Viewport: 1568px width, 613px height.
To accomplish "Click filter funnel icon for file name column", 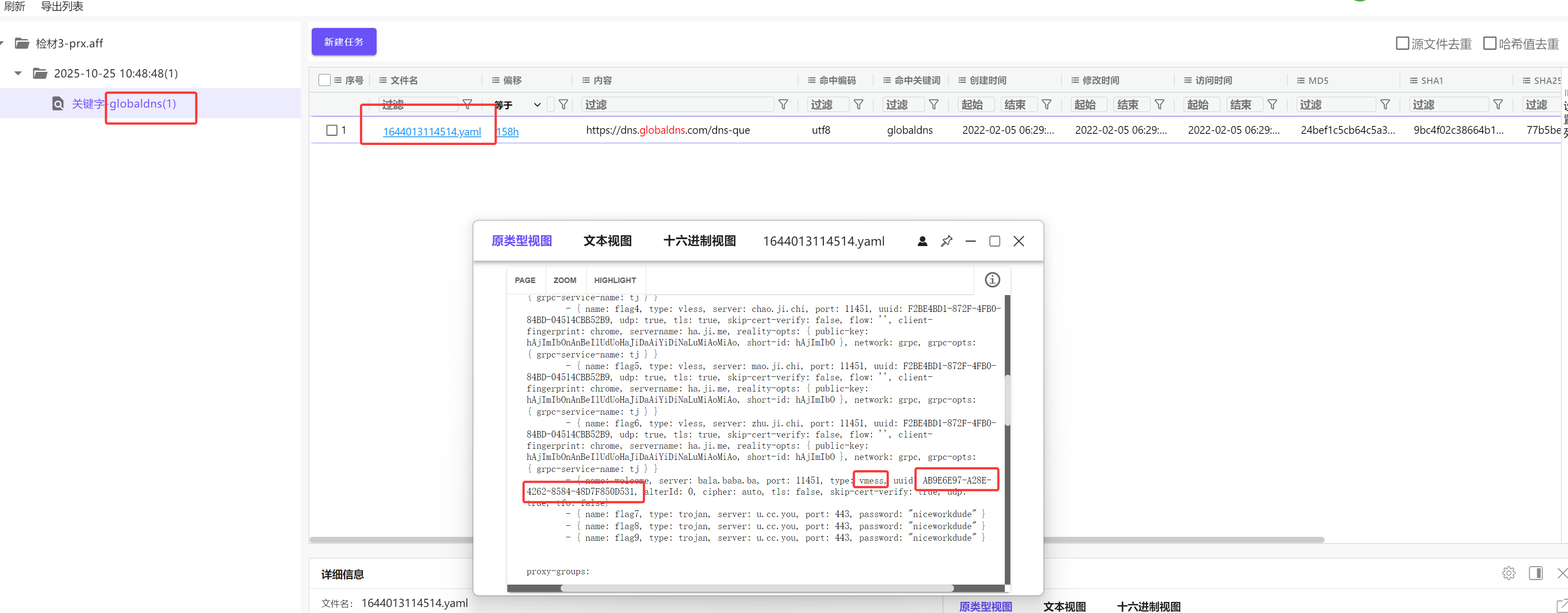I will (x=467, y=104).
